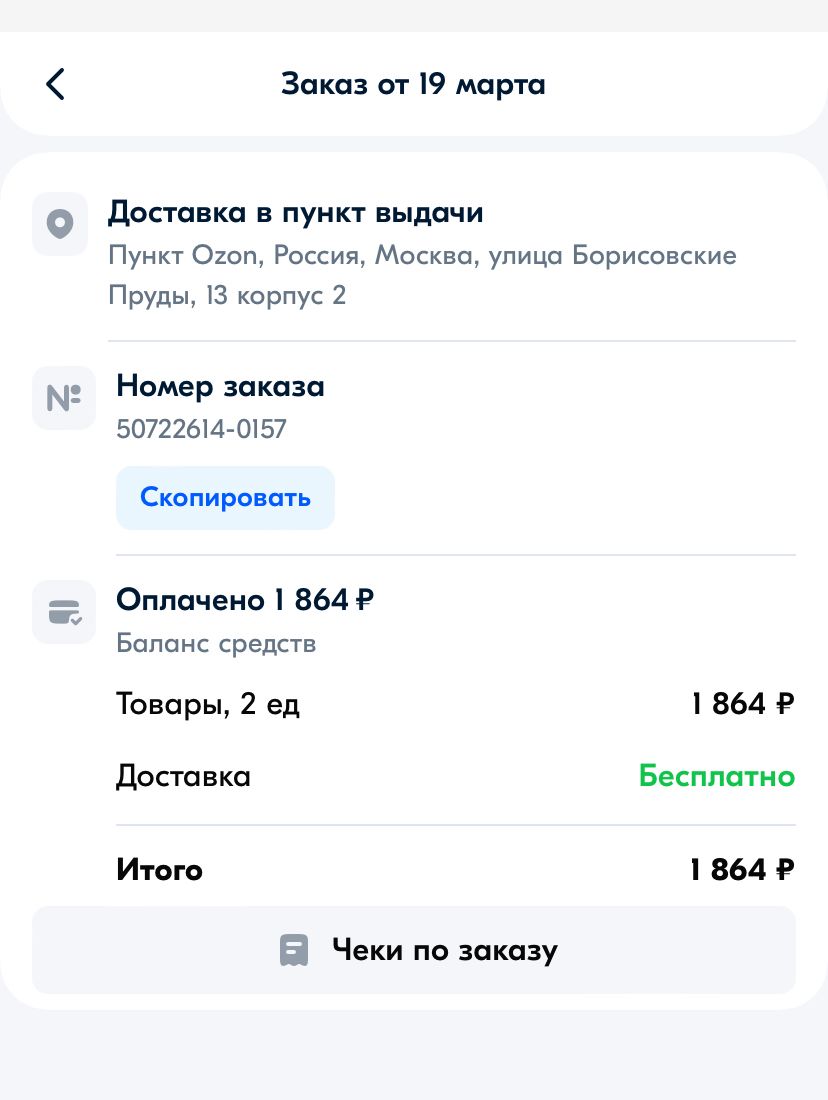Click the payment card icon
Screen dimensions: 828x1100
(x=63, y=611)
